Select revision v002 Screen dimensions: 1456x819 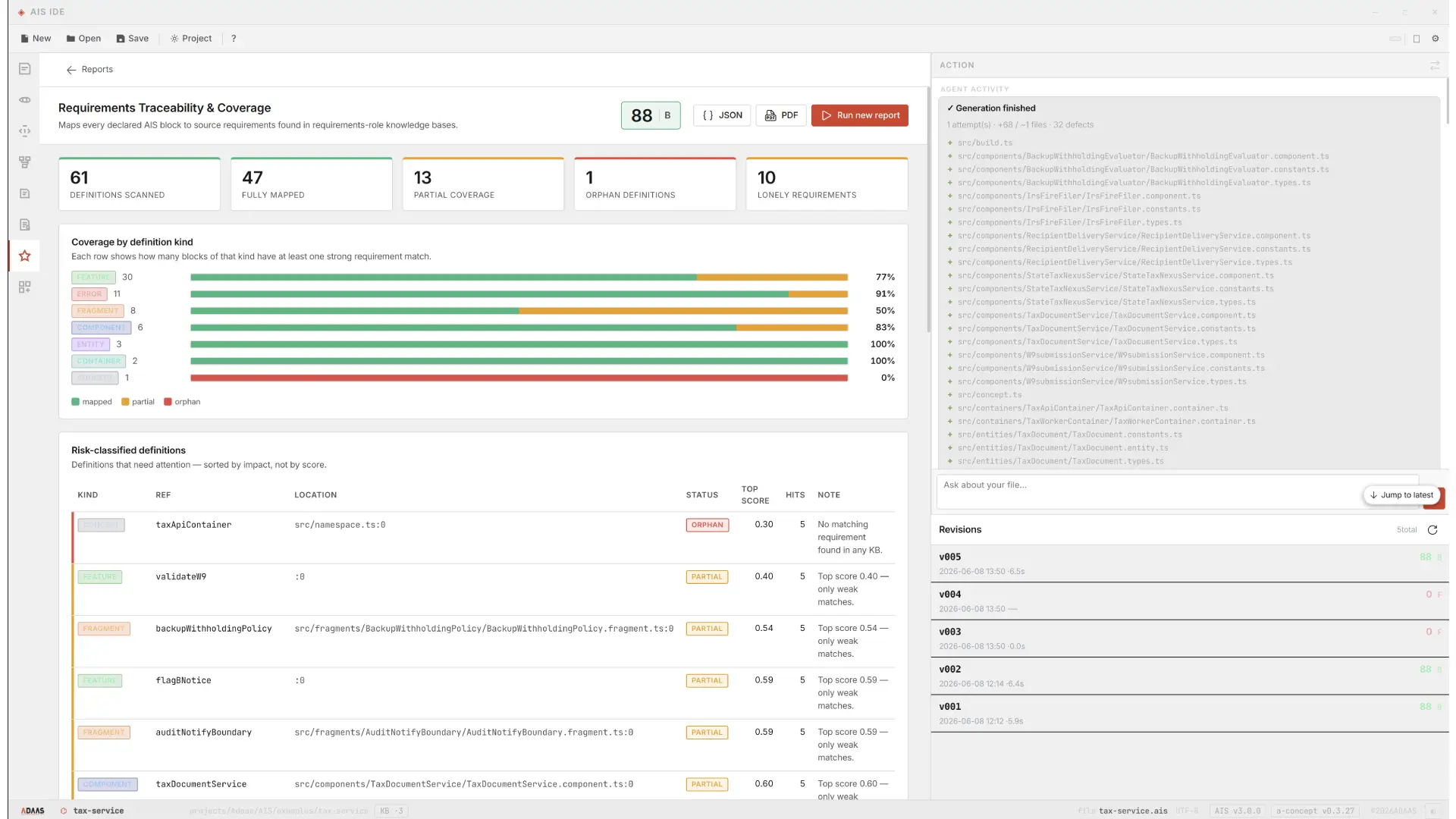tap(1190, 676)
